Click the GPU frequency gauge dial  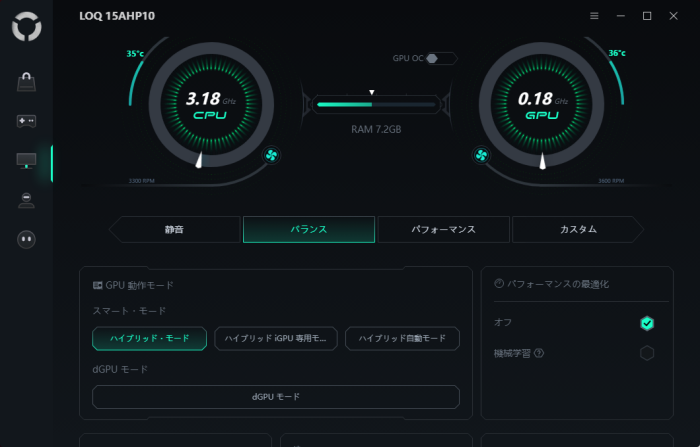click(542, 105)
